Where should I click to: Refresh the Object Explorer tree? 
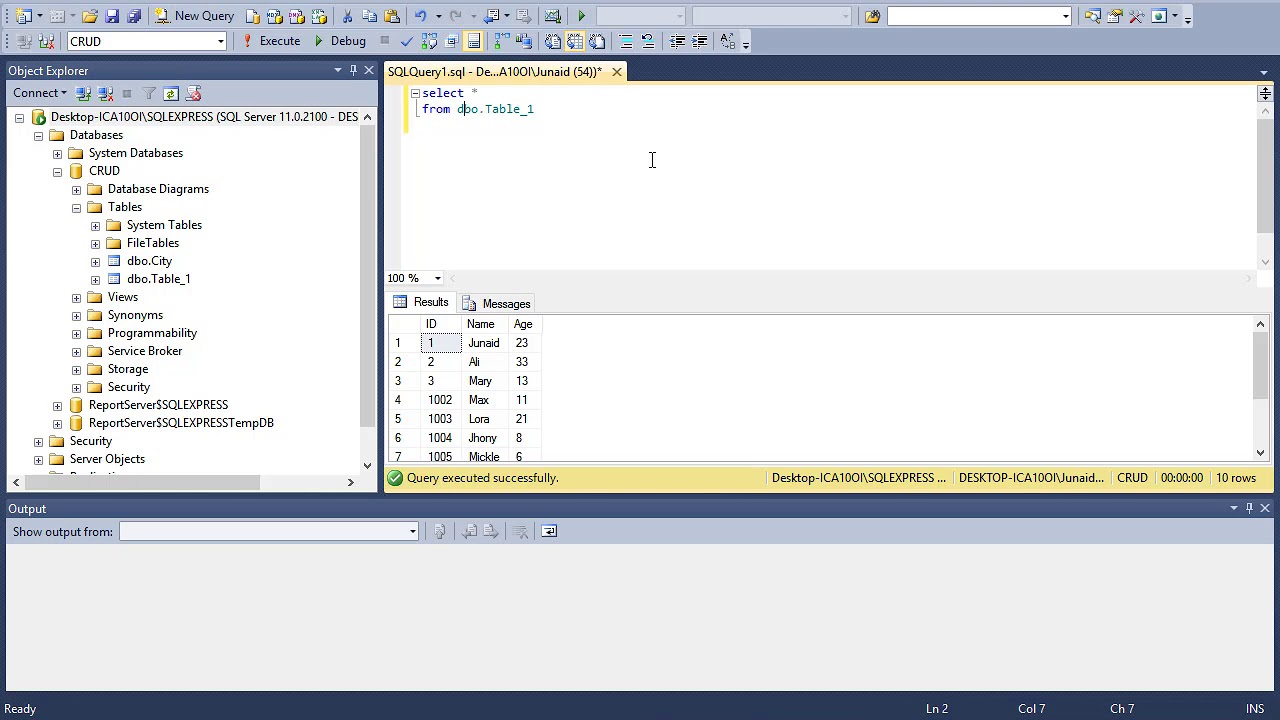[x=171, y=93]
